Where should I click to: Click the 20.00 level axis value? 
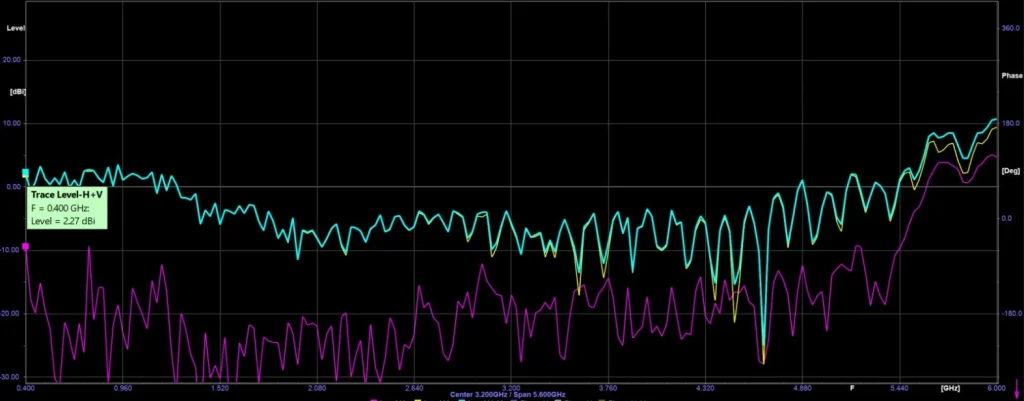click(x=13, y=60)
